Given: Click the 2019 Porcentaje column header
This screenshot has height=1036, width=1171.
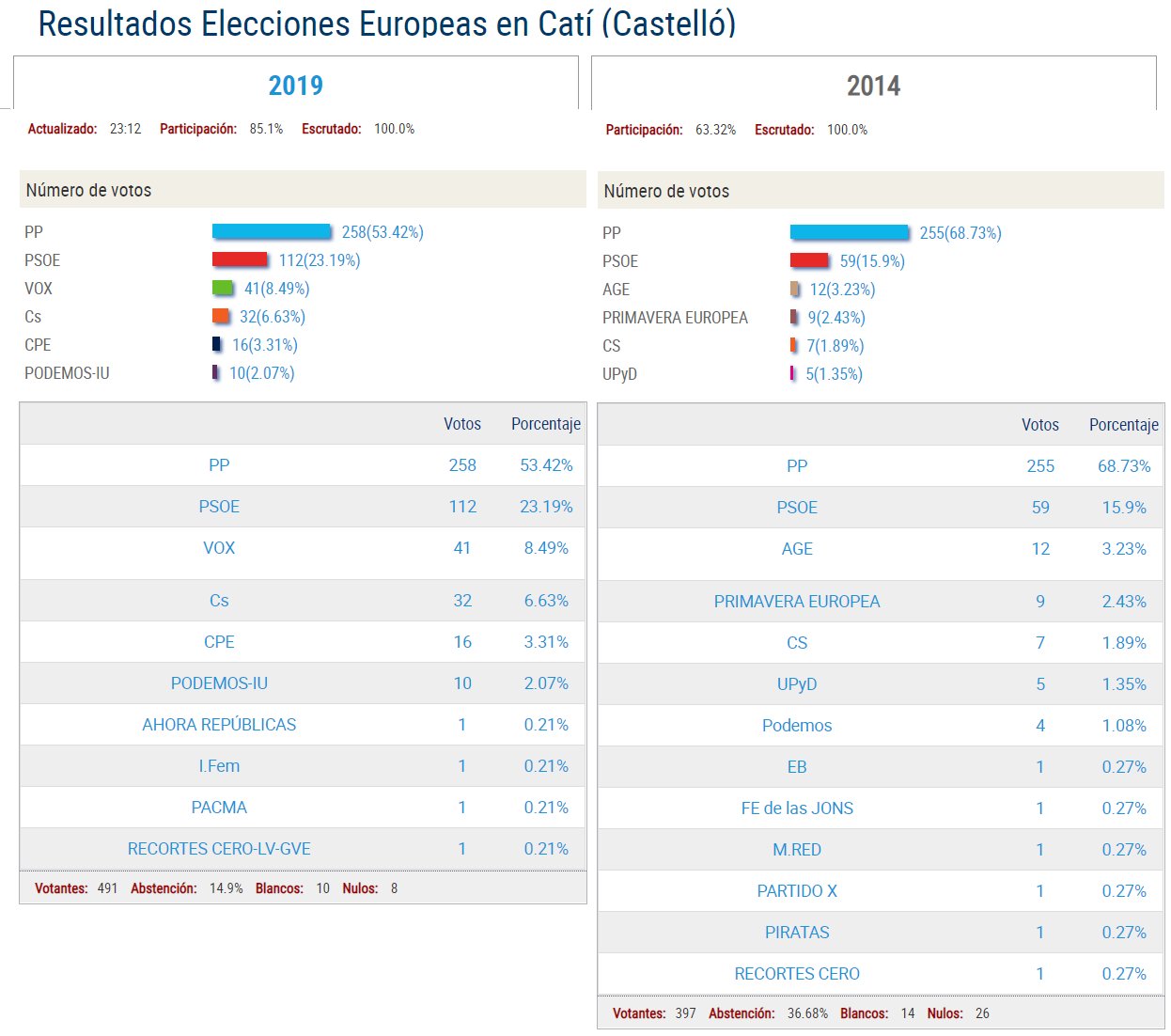Looking at the screenshot, I should click(546, 424).
